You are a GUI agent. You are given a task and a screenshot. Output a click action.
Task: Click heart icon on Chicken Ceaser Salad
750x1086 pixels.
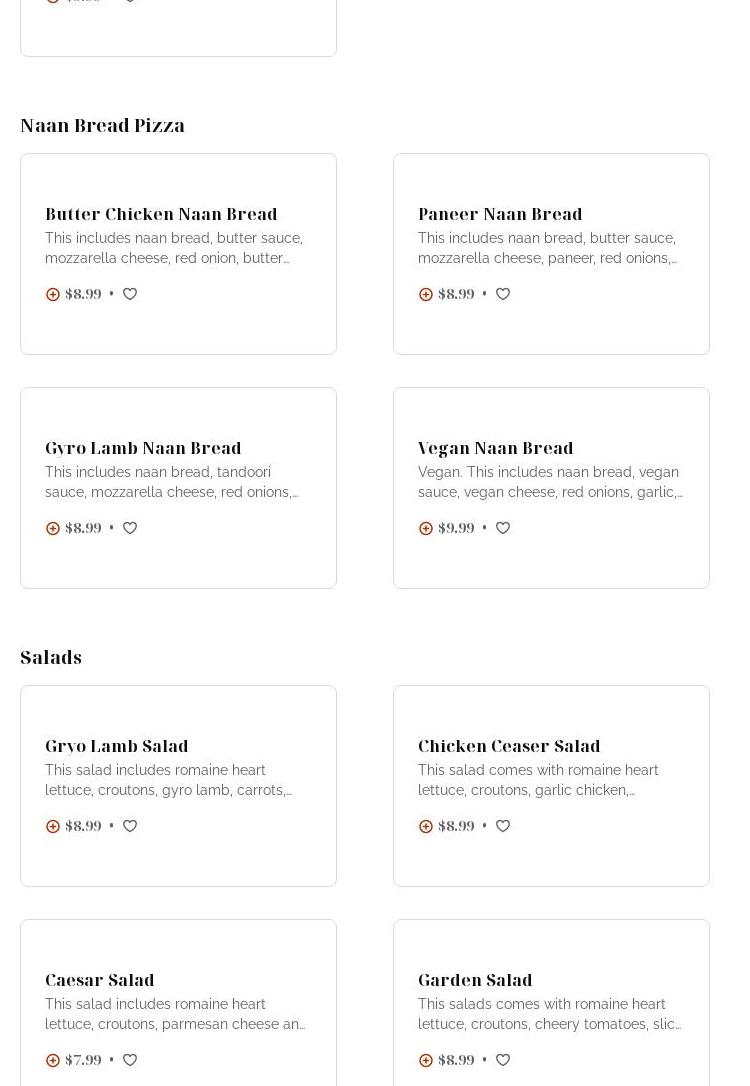click(x=503, y=826)
